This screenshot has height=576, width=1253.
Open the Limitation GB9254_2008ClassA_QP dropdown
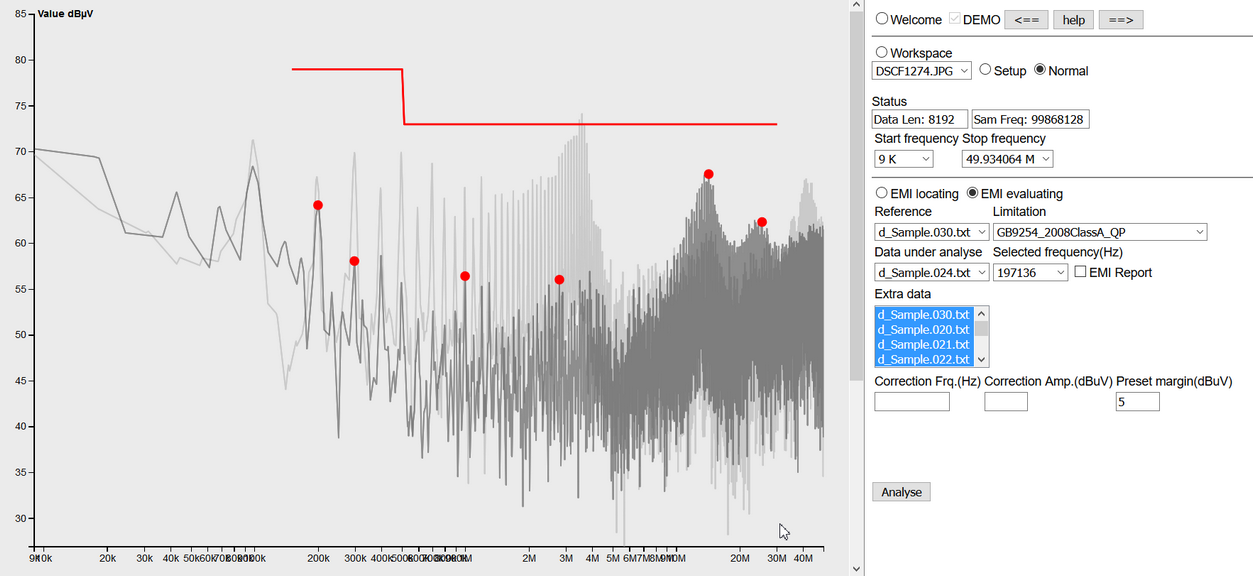pos(1100,232)
